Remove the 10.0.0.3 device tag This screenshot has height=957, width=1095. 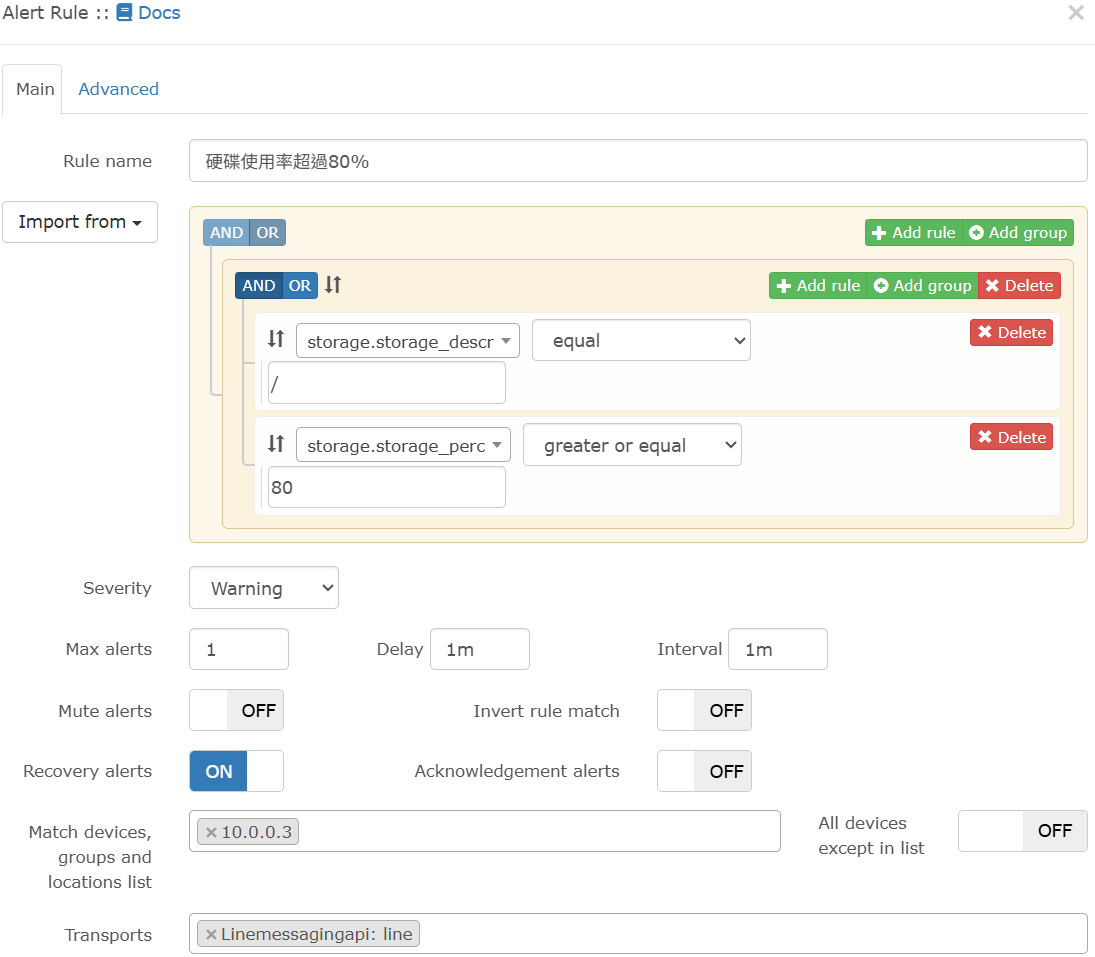pos(211,832)
